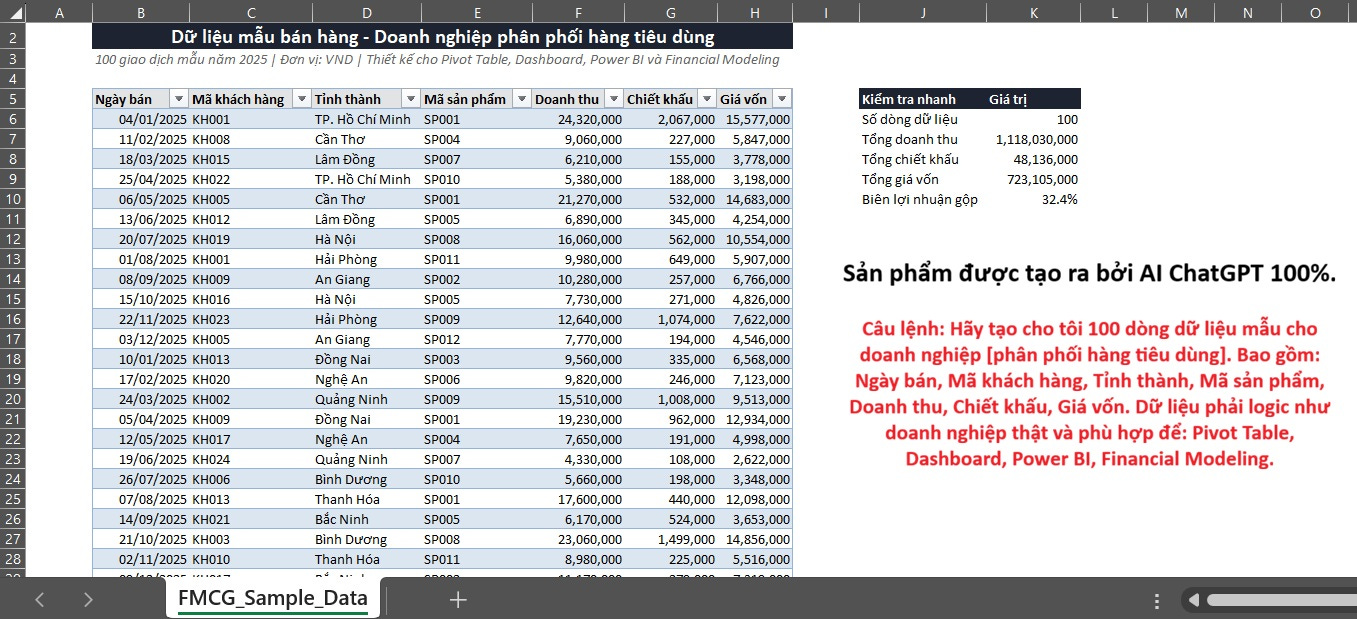The image size is (1357, 619).
Task: Add a new sheet with plus icon
Action: pyautogui.click(x=458, y=600)
